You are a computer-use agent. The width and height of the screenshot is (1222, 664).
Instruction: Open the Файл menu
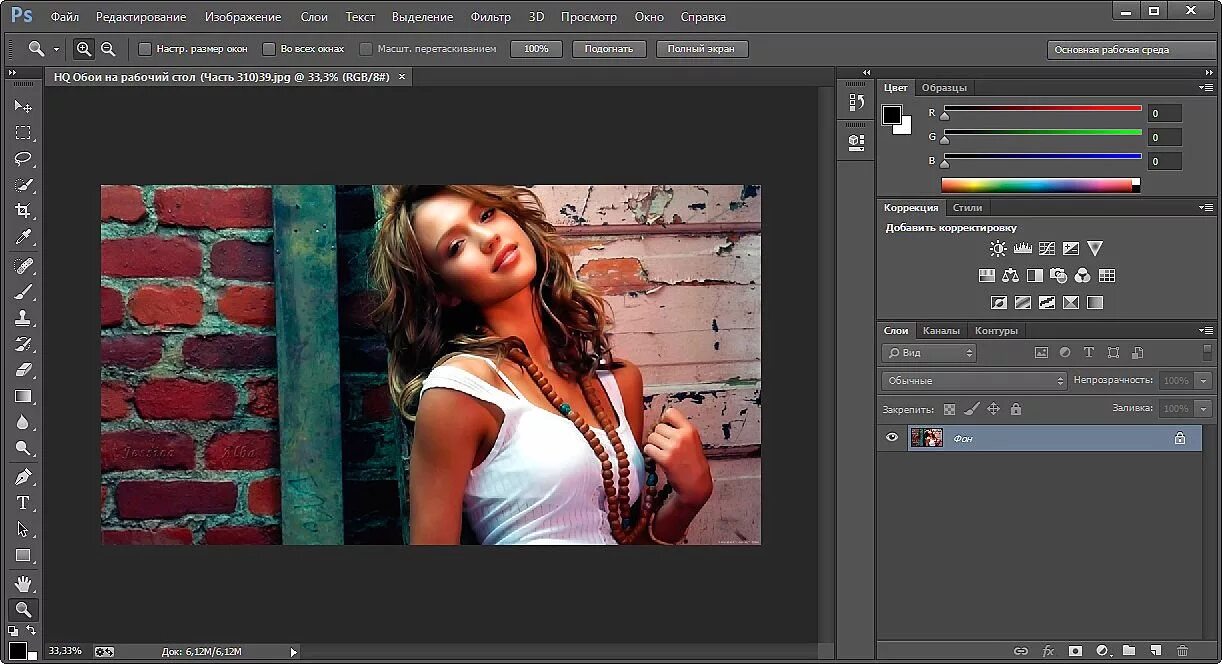click(x=65, y=17)
